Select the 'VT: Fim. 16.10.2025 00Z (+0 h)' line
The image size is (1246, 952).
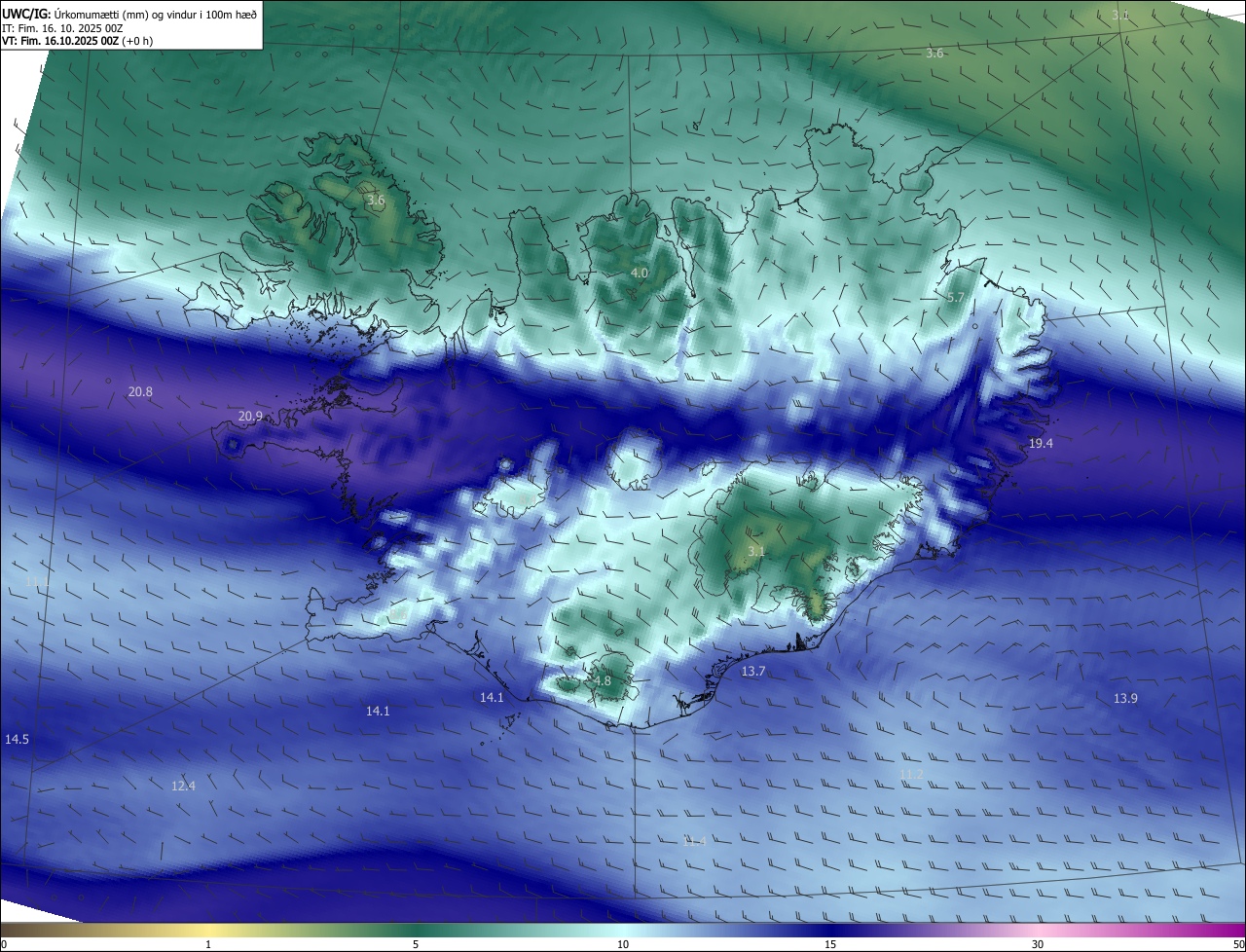[77, 41]
